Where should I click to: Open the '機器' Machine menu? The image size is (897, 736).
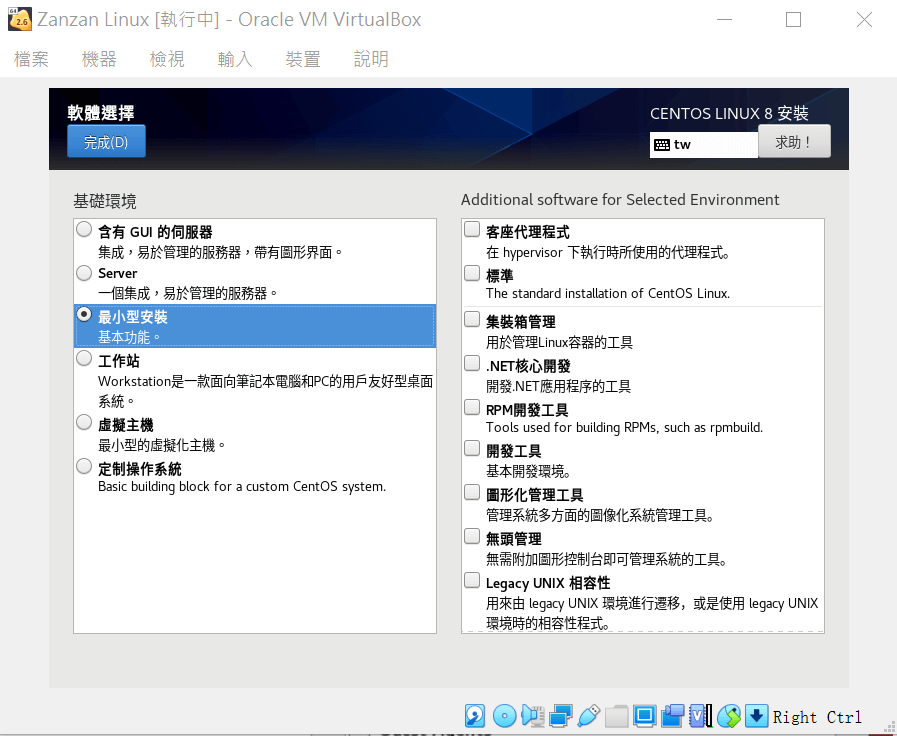99,59
